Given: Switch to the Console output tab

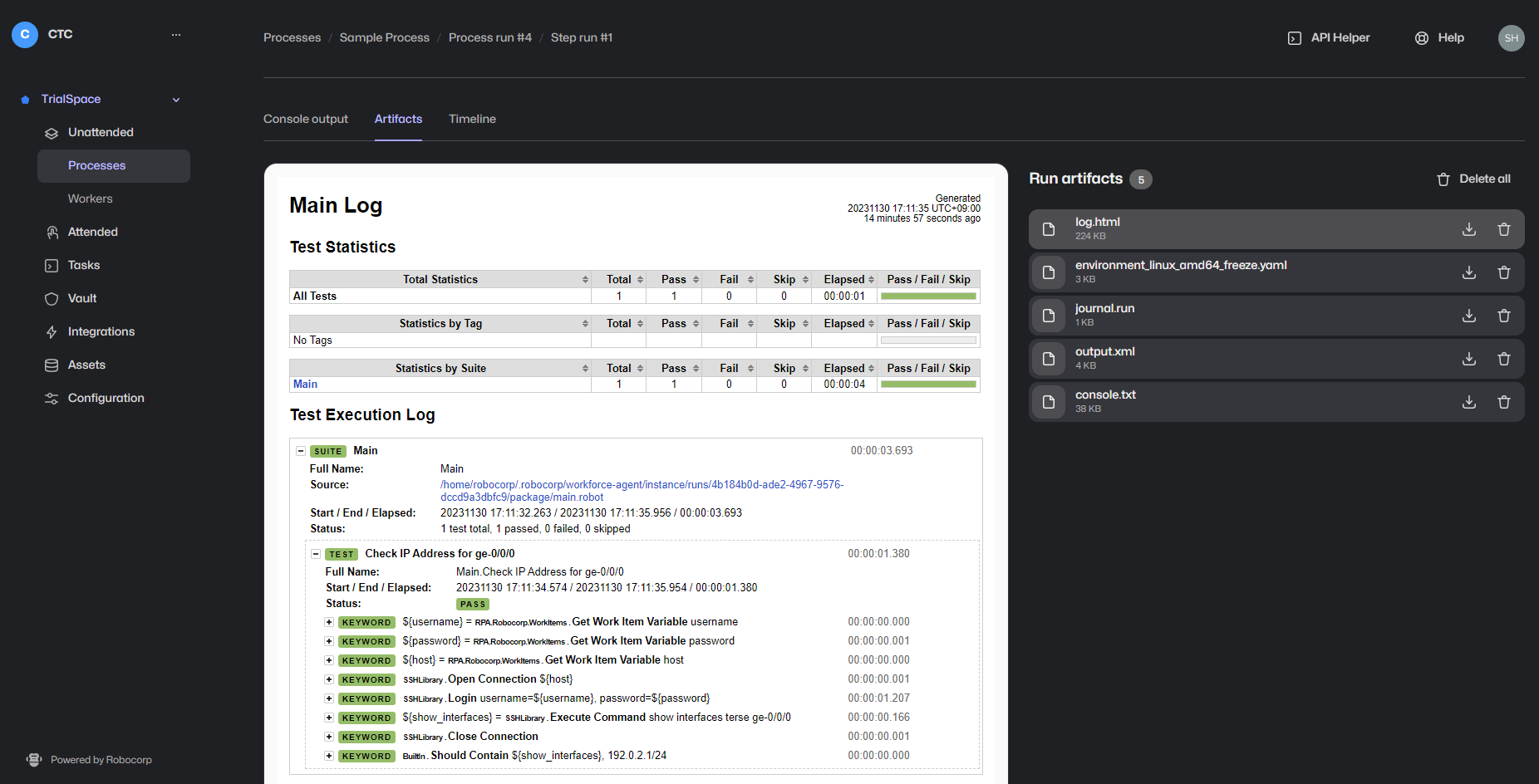Looking at the screenshot, I should (306, 119).
